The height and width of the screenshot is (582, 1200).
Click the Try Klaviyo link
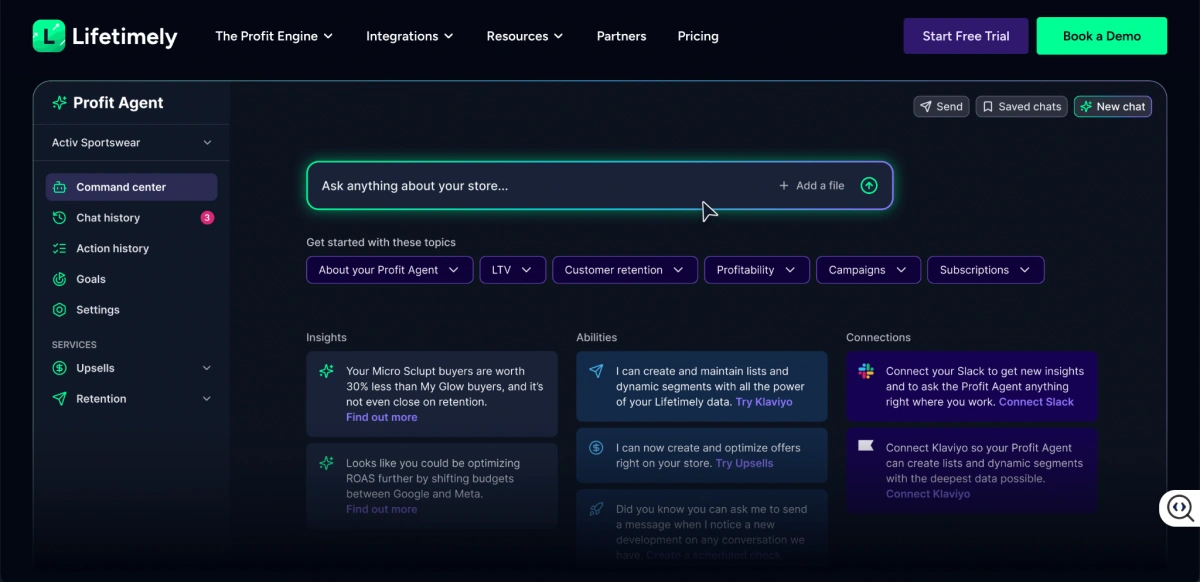[764, 402]
